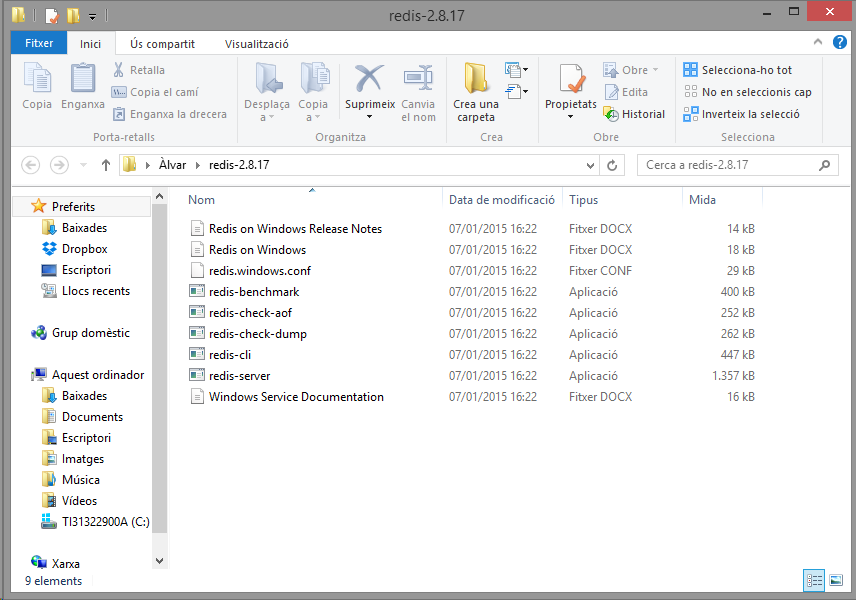Switch to the Visualització tab

257,44
